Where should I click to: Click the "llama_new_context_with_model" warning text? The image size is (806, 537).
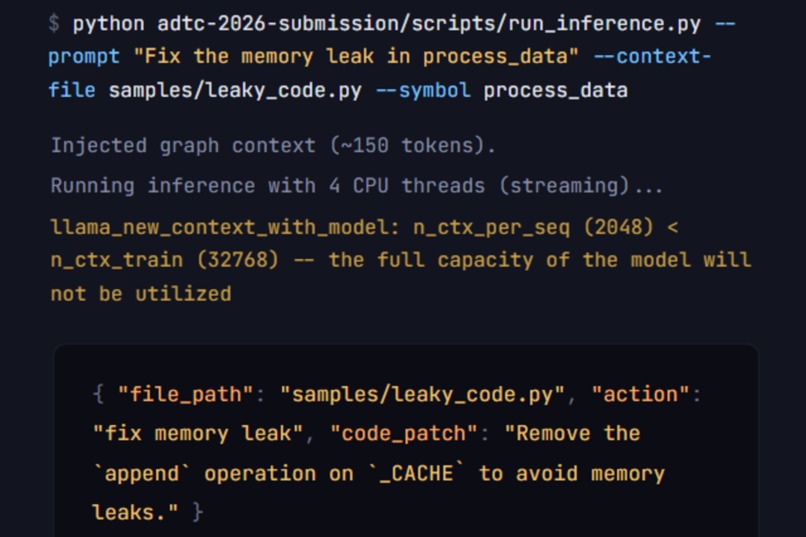pyautogui.click(x=224, y=227)
